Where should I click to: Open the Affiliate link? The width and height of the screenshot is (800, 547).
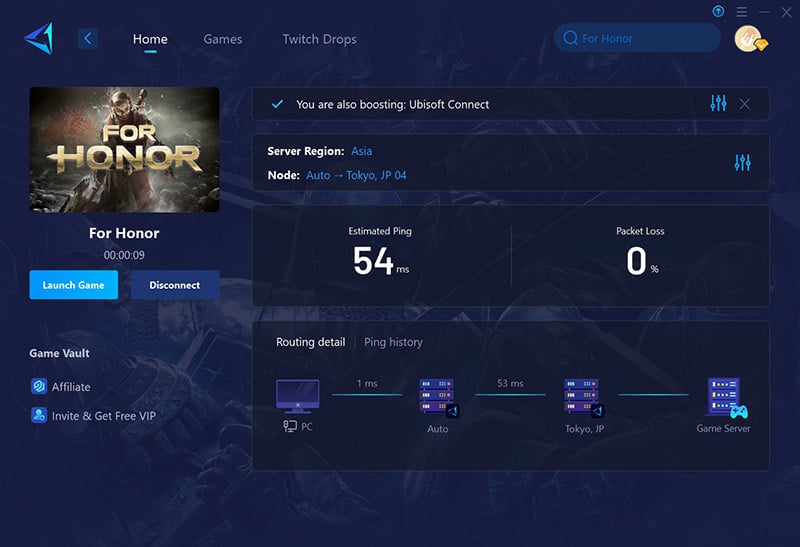pos(71,387)
